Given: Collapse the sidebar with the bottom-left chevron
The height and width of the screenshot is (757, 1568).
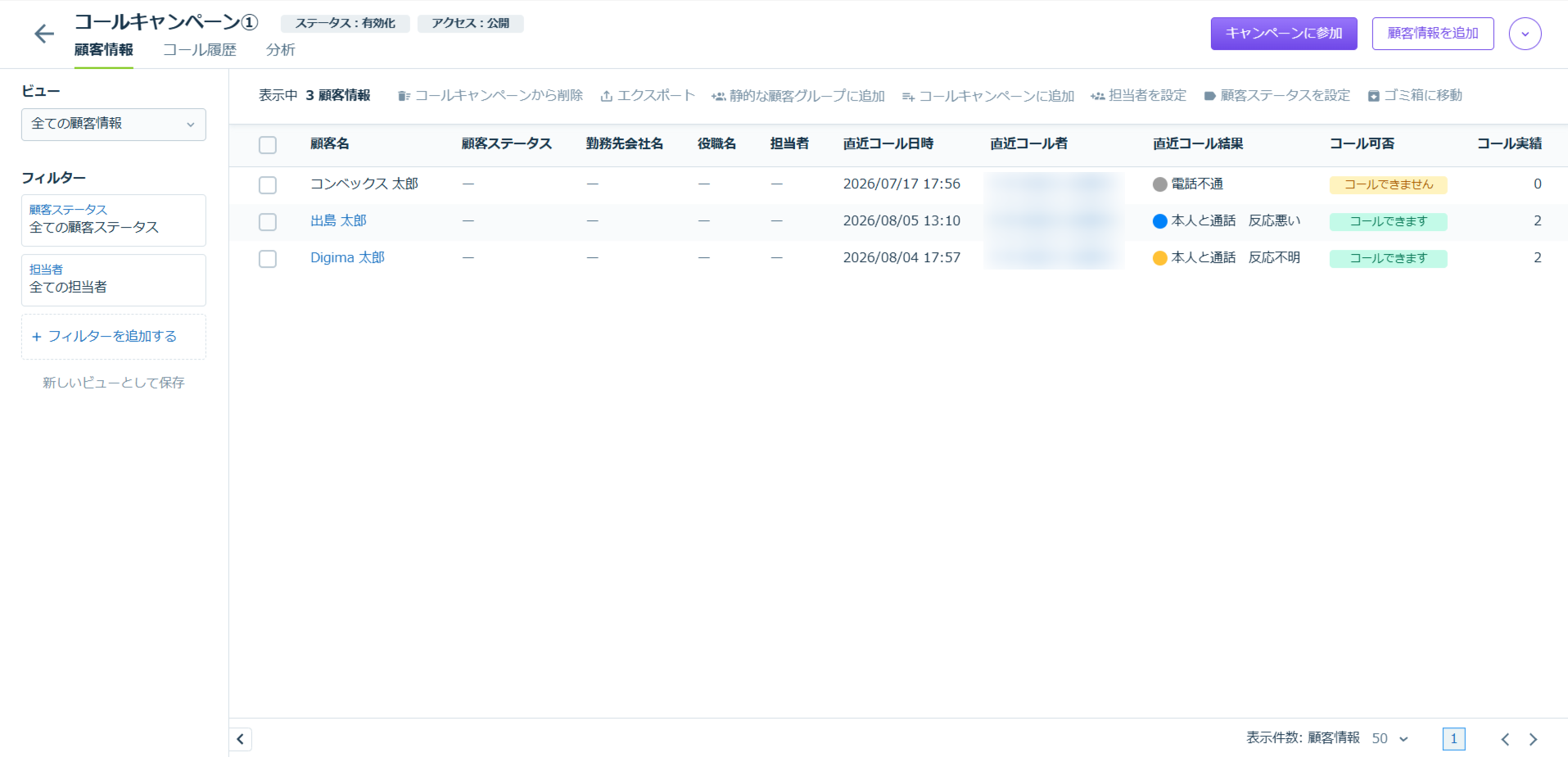Looking at the screenshot, I should (240, 739).
